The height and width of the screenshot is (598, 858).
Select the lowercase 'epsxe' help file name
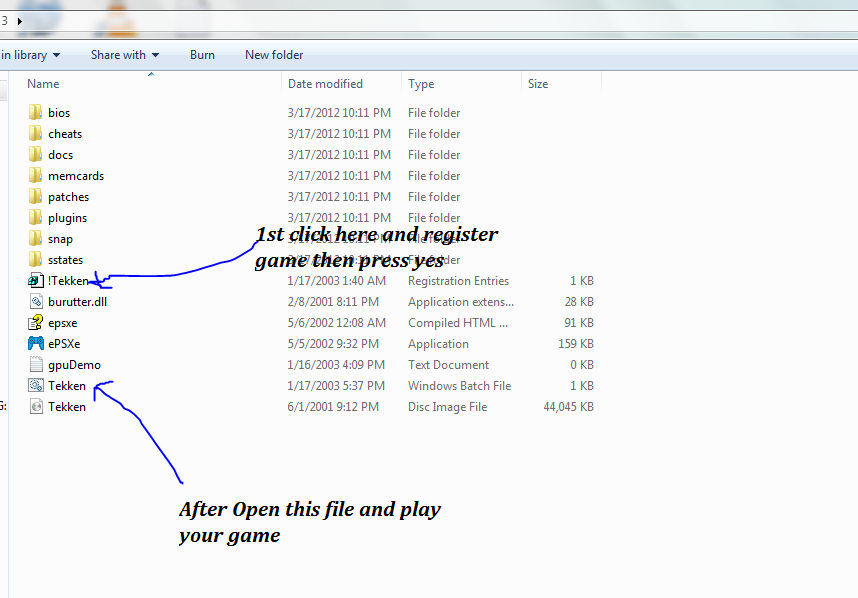click(62, 323)
